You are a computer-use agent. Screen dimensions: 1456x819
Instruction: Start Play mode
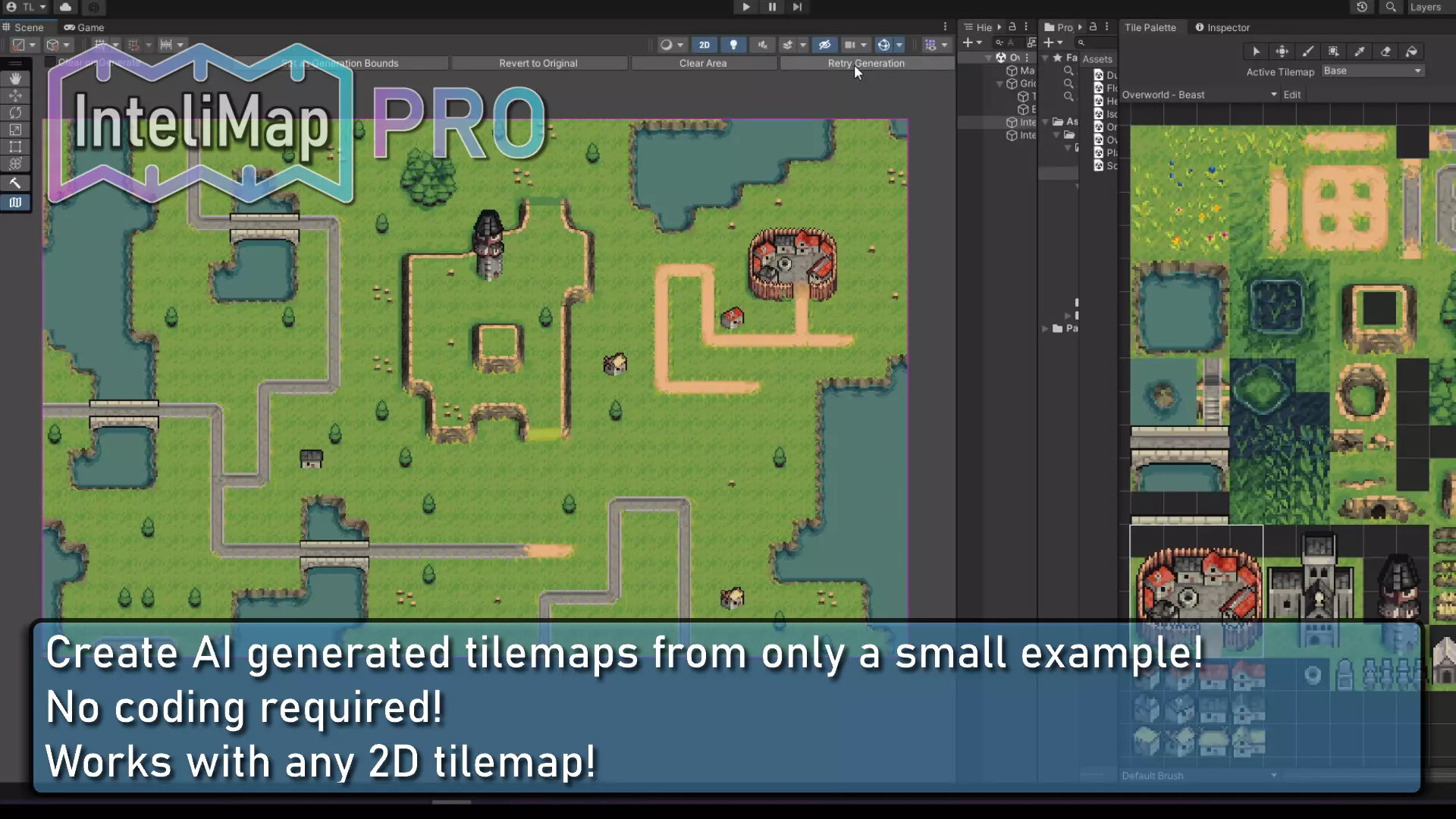click(746, 7)
